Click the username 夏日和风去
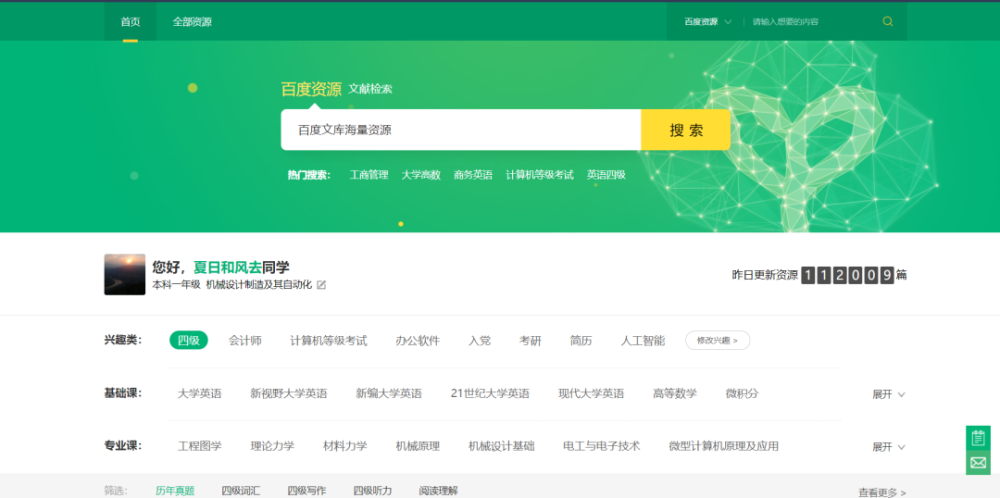Screen dimensions: 1000x498 tap(228, 268)
